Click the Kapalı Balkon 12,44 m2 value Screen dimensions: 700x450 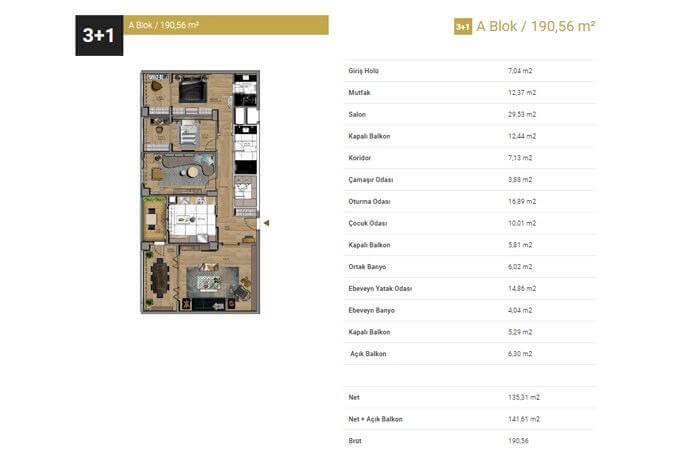522,136
